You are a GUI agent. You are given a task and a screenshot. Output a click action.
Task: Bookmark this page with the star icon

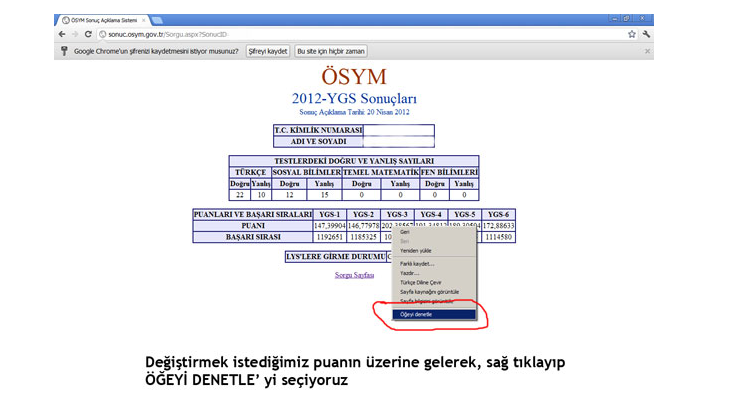[632, 34]
